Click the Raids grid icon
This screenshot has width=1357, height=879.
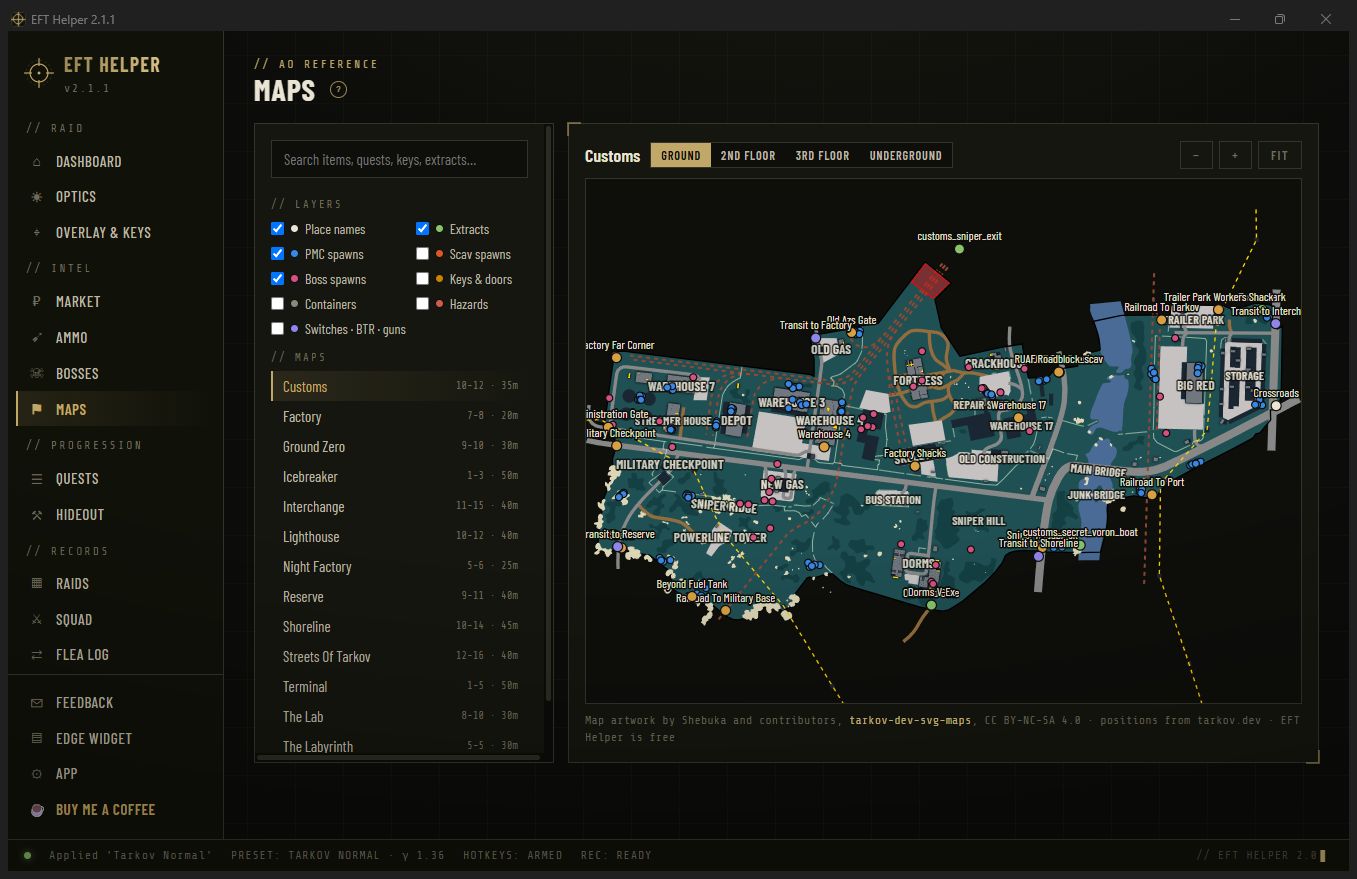pyautogui.click(x=37, y=584)
